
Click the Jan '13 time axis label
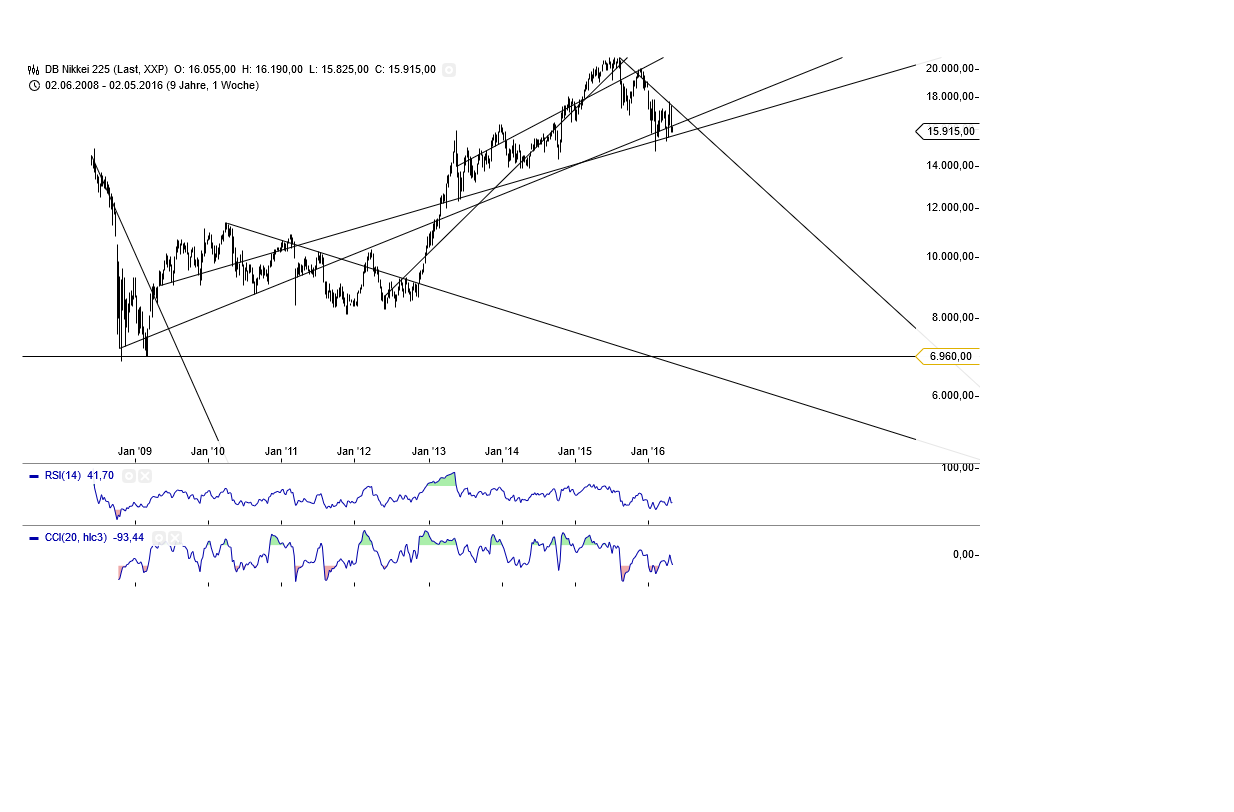[x=429, y=452]
